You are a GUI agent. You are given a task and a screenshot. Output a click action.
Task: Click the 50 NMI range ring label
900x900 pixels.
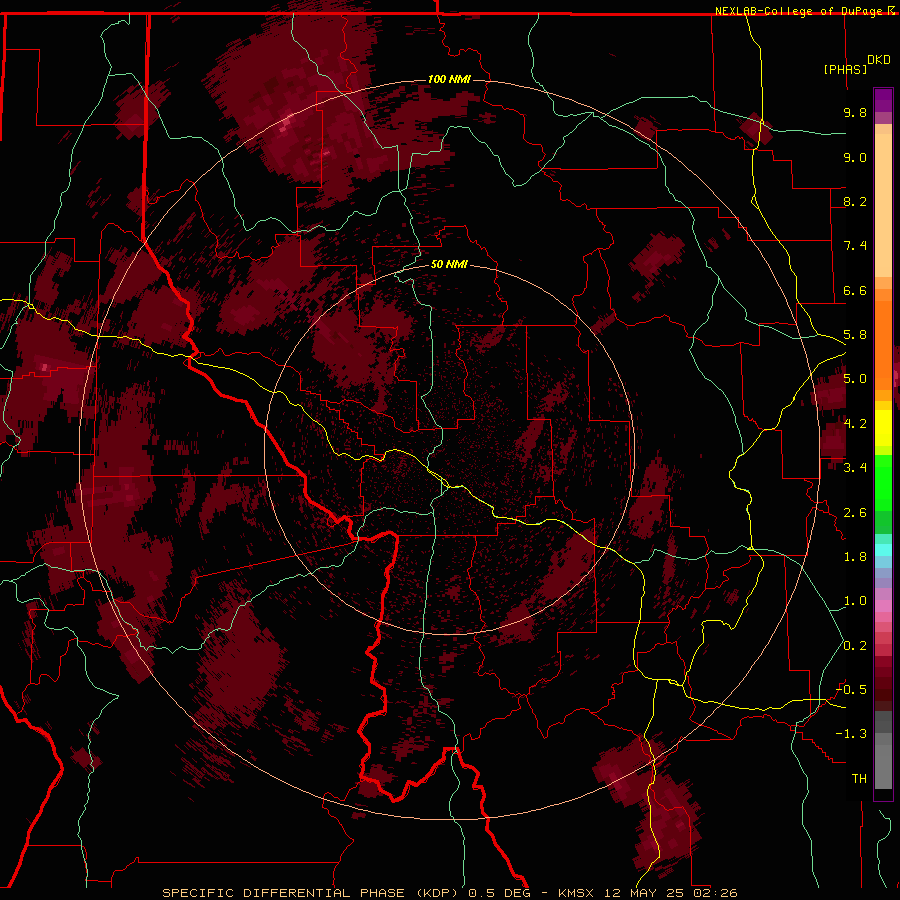(x=449, y=264)
